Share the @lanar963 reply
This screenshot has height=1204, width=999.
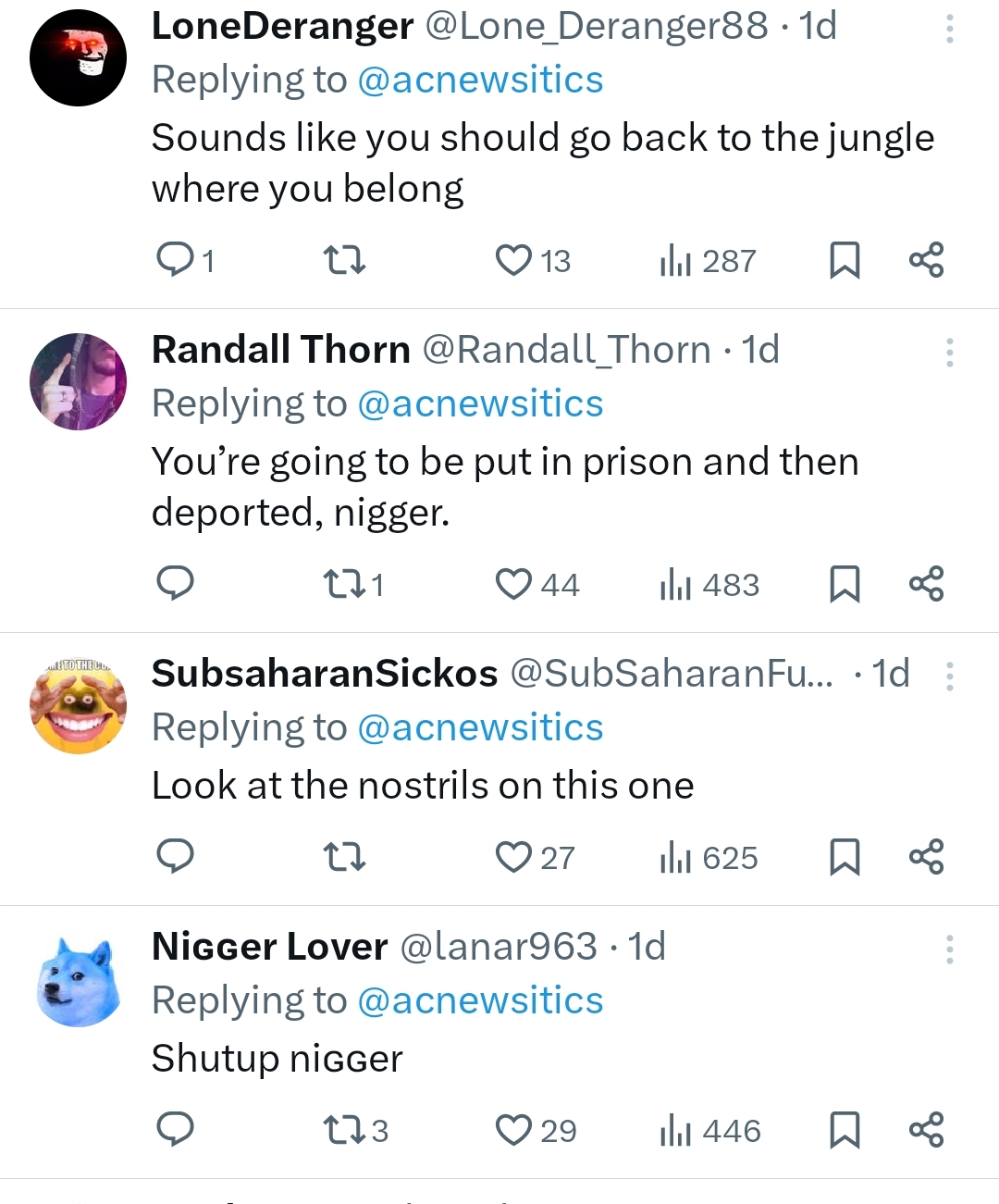click(x=926, y=1130)
